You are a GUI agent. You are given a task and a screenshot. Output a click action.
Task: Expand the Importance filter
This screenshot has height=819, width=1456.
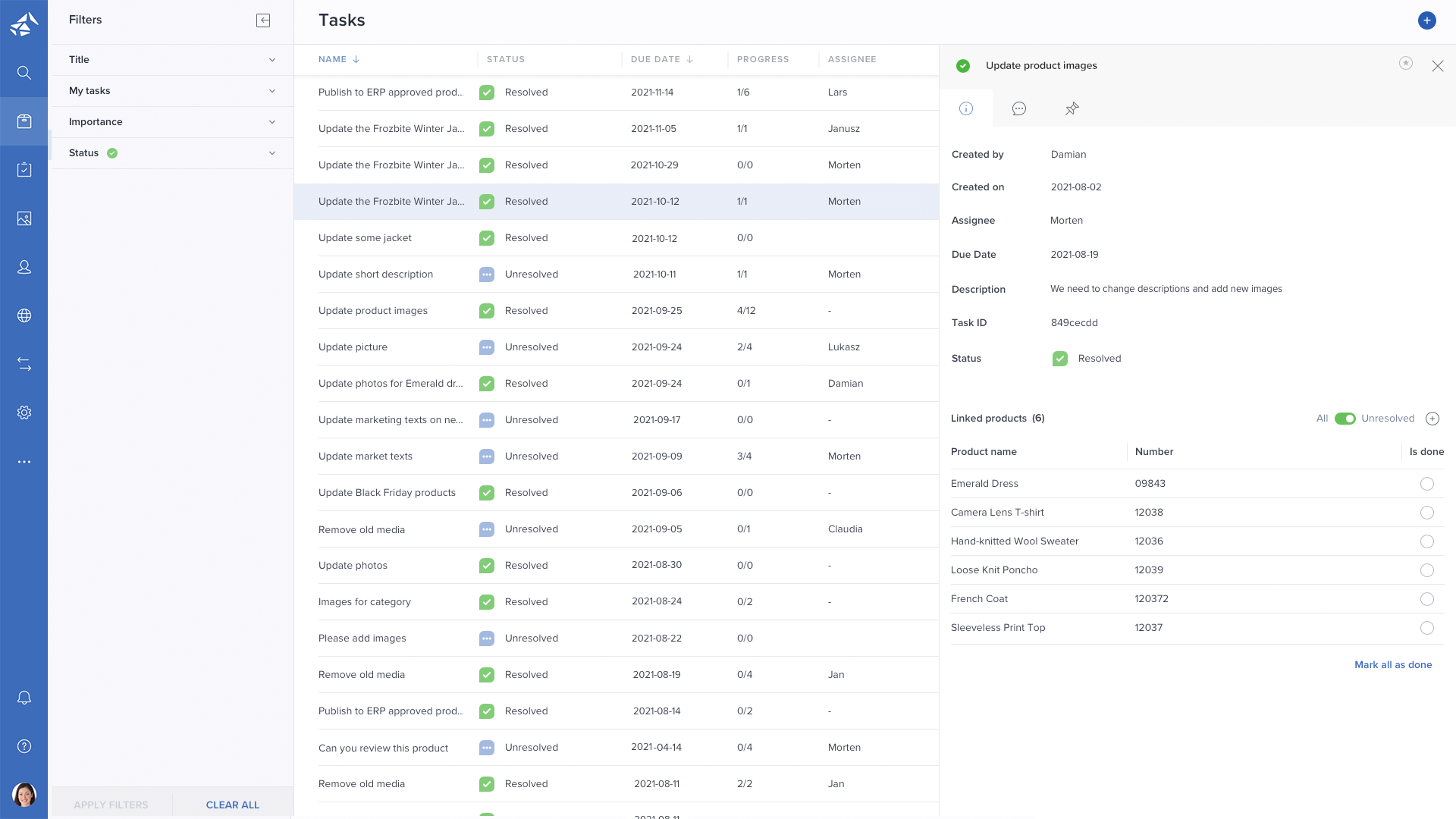pos(172,122)
